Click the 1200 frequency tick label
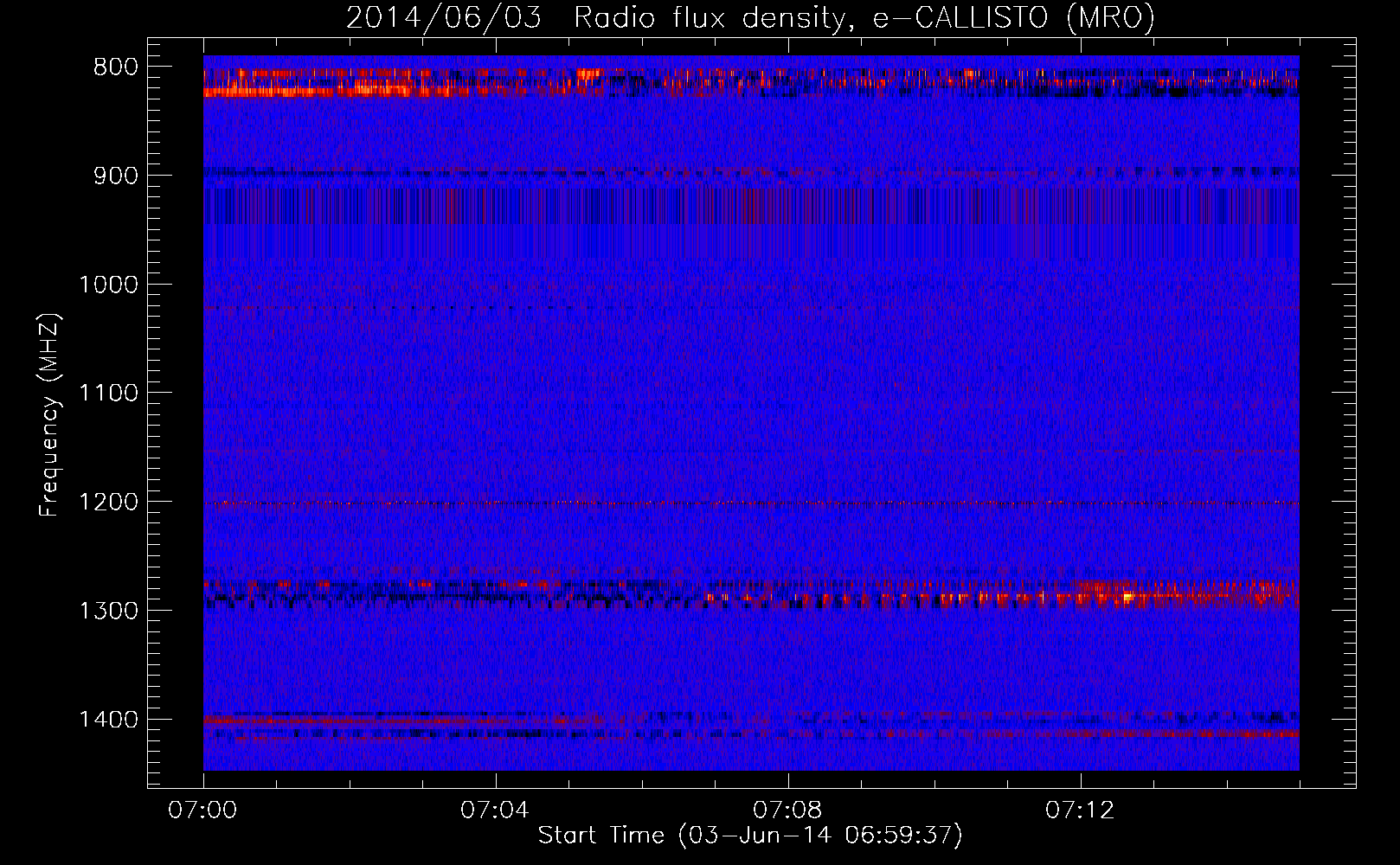Screen dimensions: 1400x865 (108, 502)
